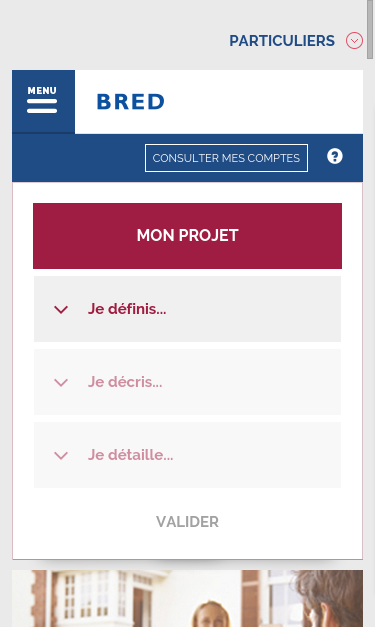Click the MENU text above the hamburger lines

42,91
